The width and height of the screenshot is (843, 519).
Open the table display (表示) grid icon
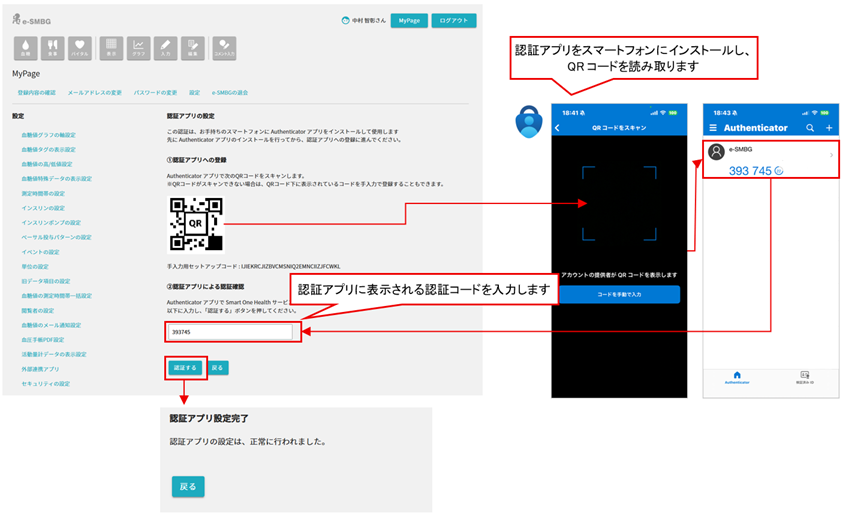point(111,48)
